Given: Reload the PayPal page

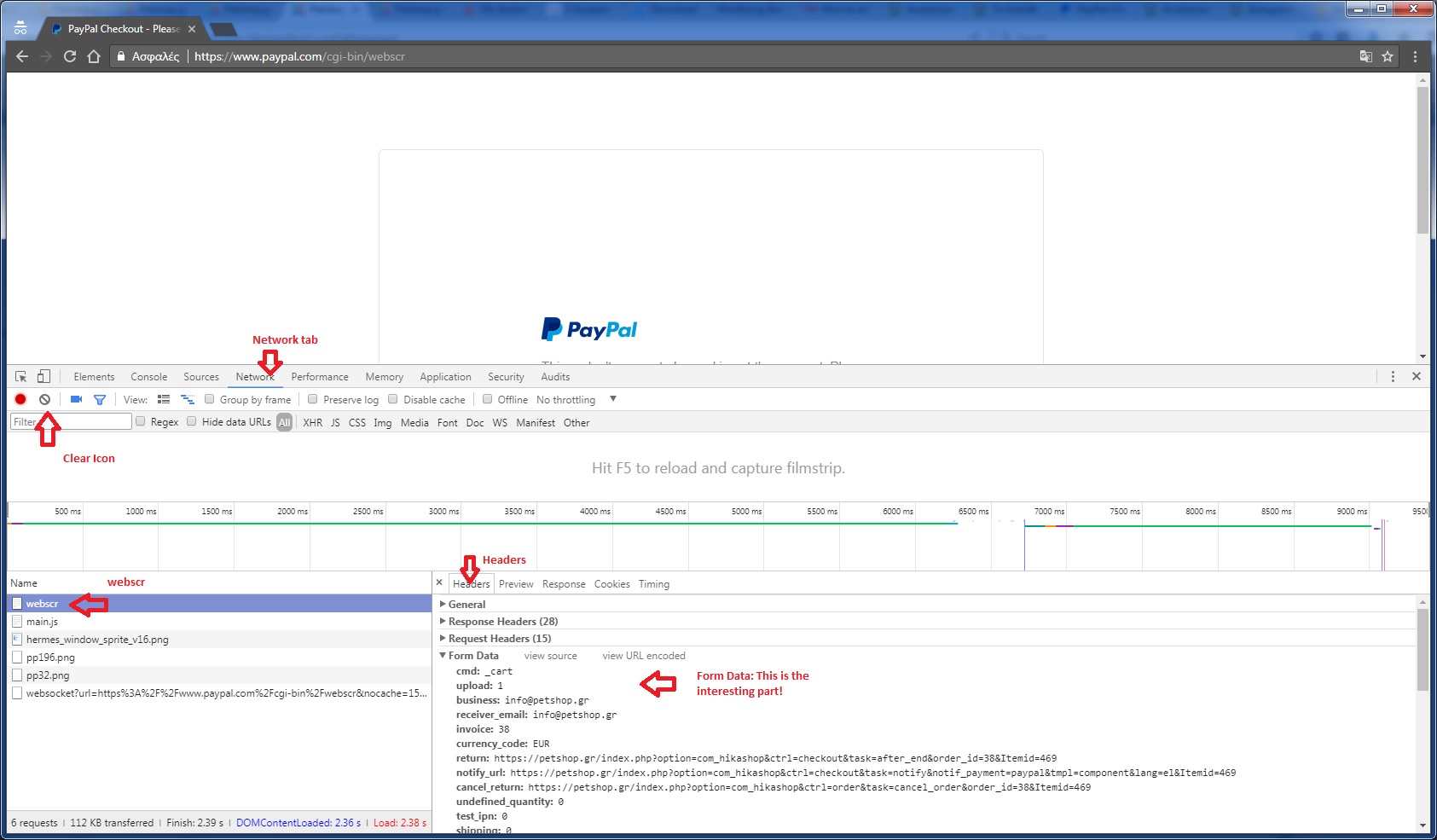Looking at the screenshot, I should point(70,56).
